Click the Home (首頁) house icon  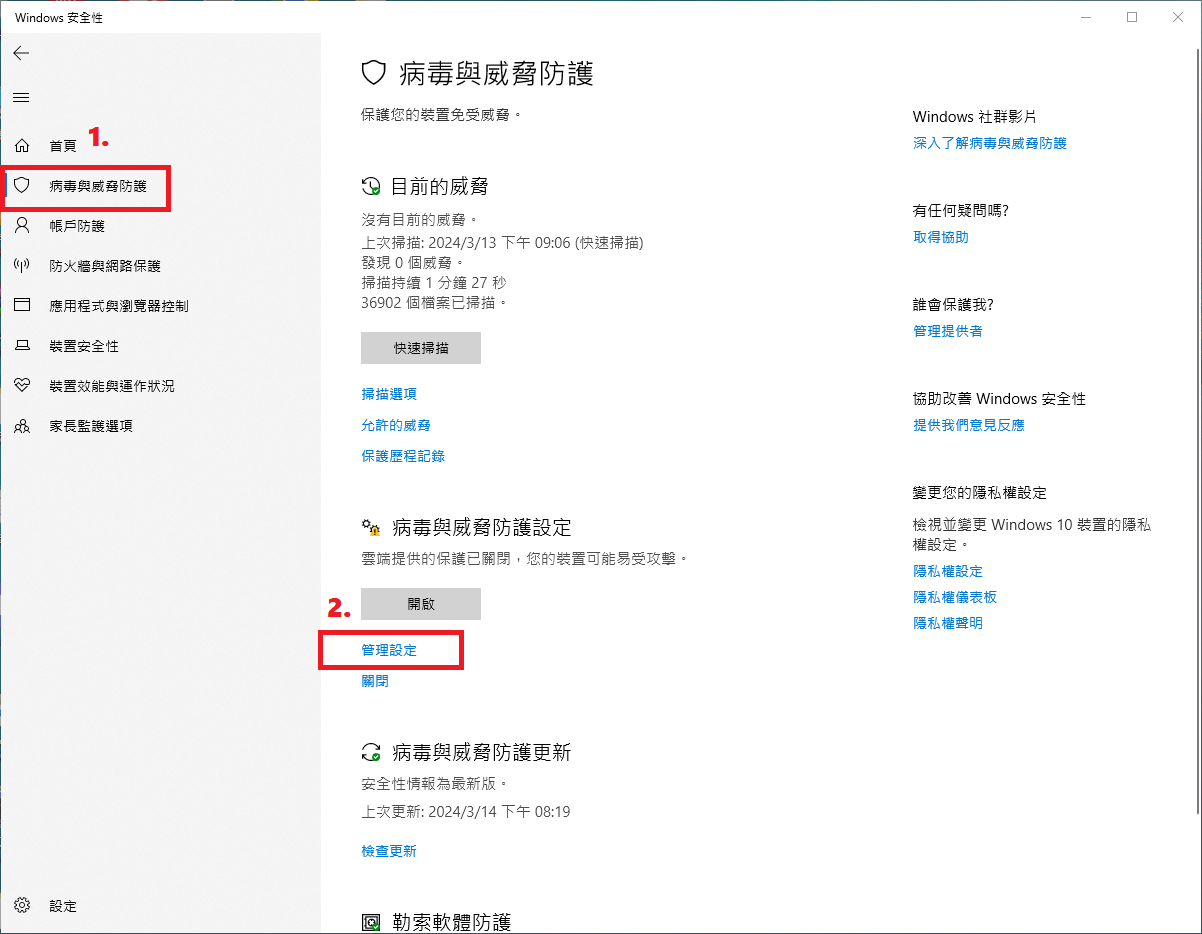pos(22,146)
